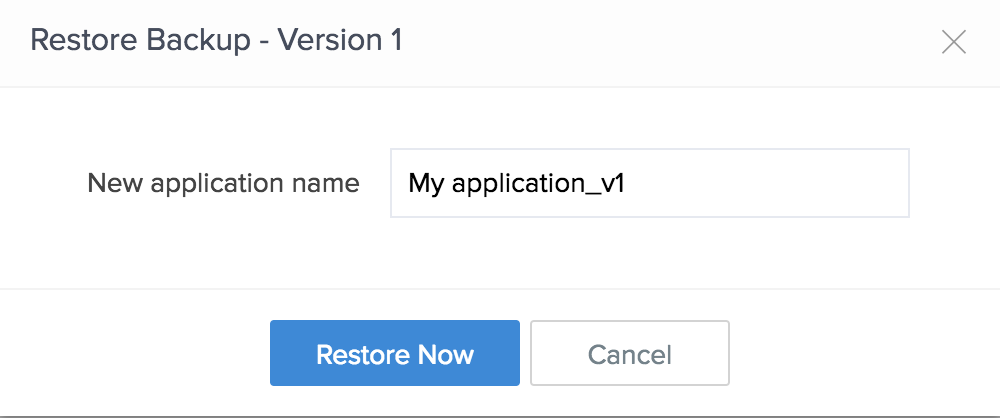This screenshot has height=418, width=1000.
Task: Click the Cancel button
Action: tap(629, 353)
